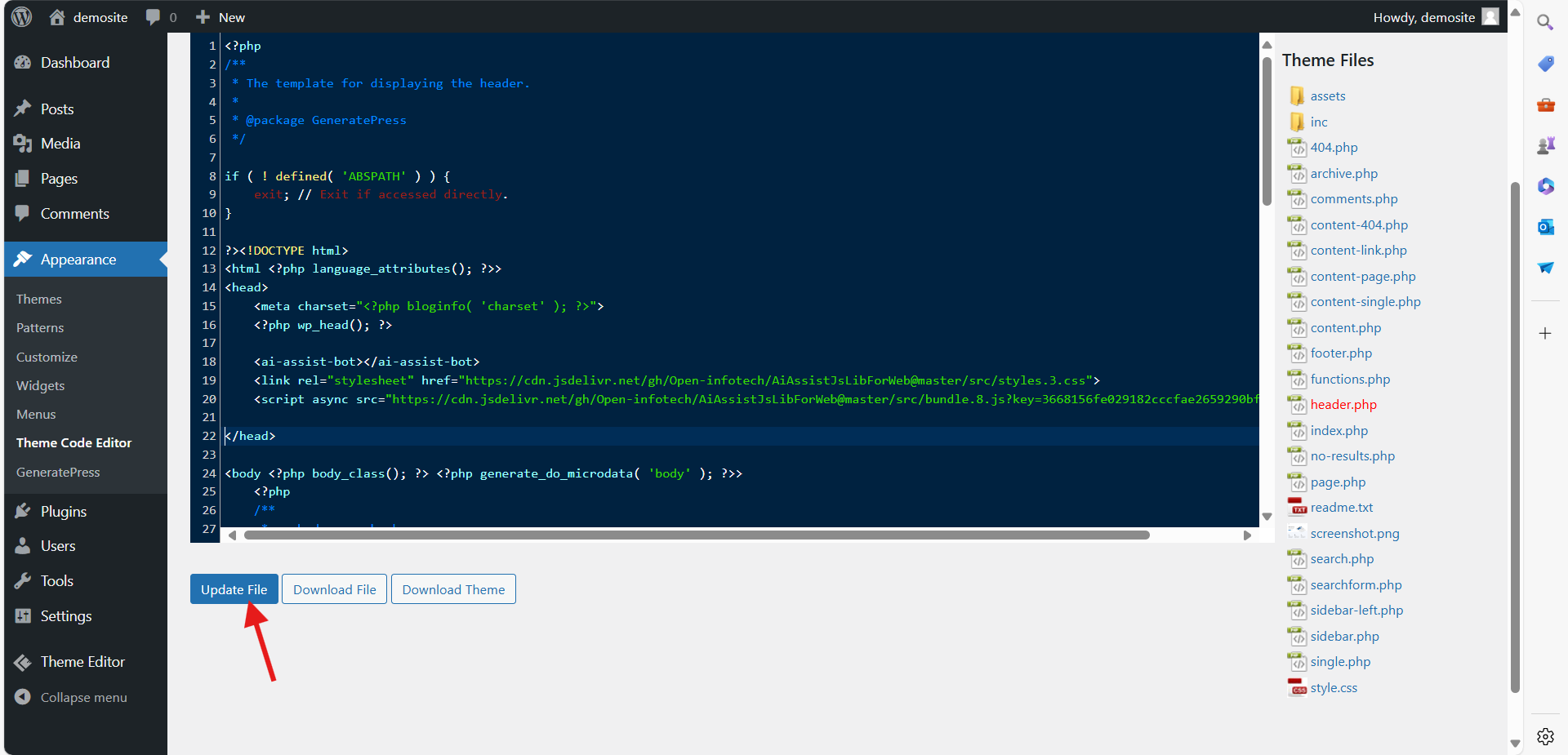Click the Theme Editor diamond icon
The height and width of the screenshot is (755, 1568).
point(23,662)
